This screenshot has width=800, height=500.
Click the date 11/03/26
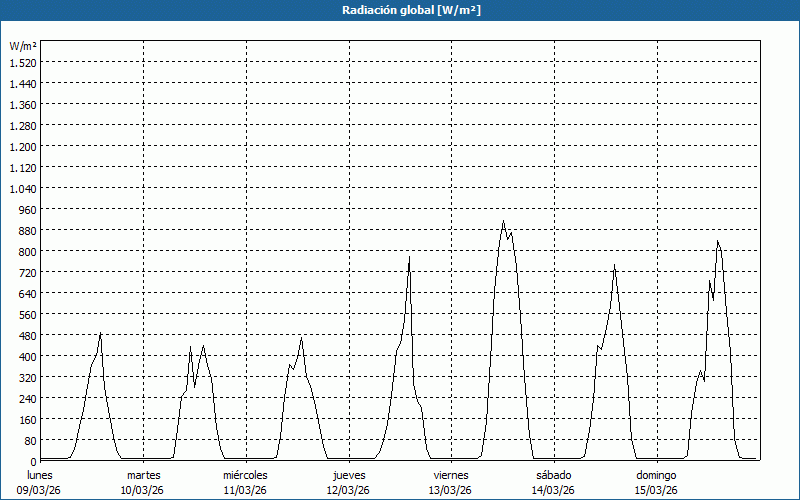coord(245,490)
